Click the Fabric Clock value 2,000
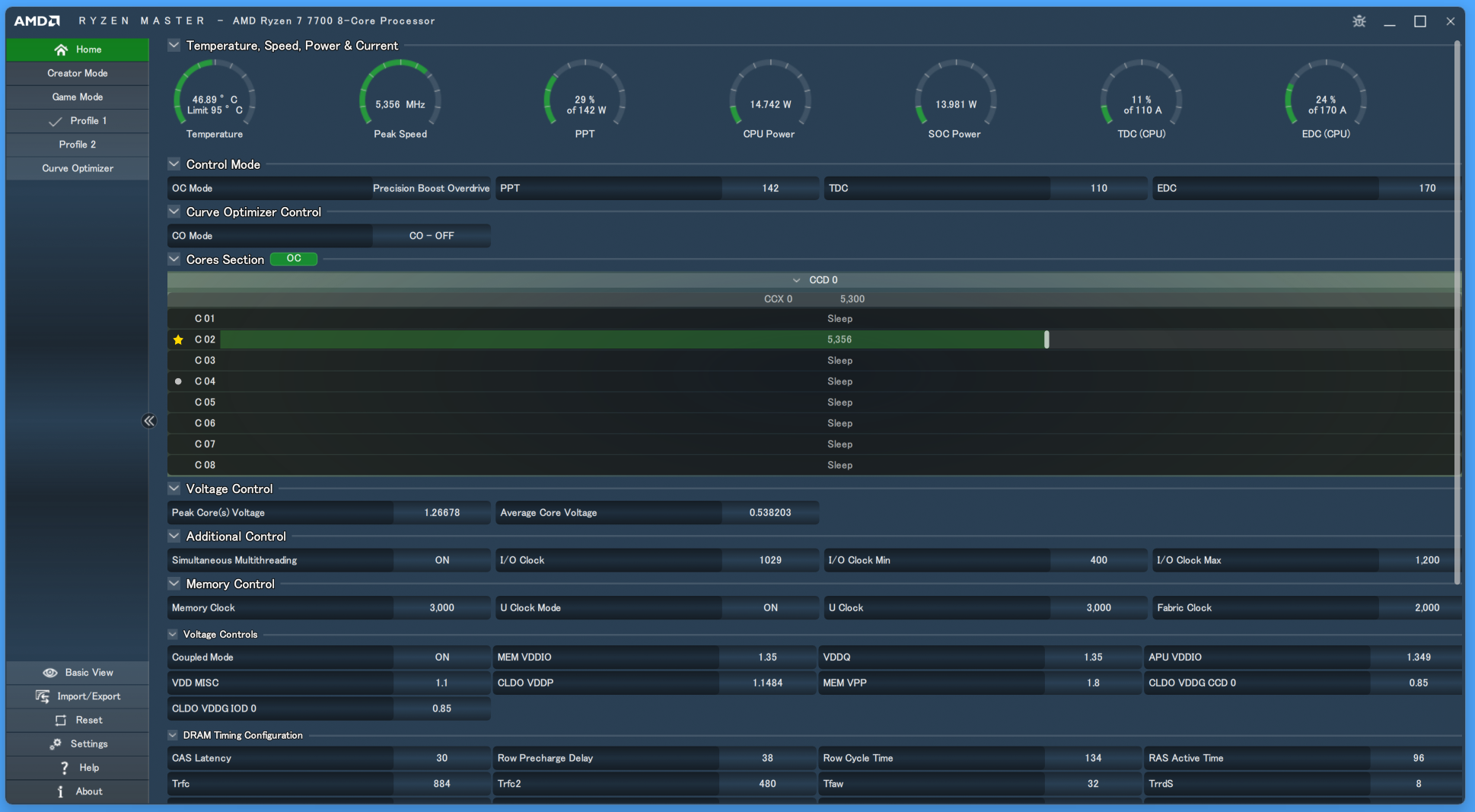This screenshot has width=1475, height=812. tap(1420, 608)
